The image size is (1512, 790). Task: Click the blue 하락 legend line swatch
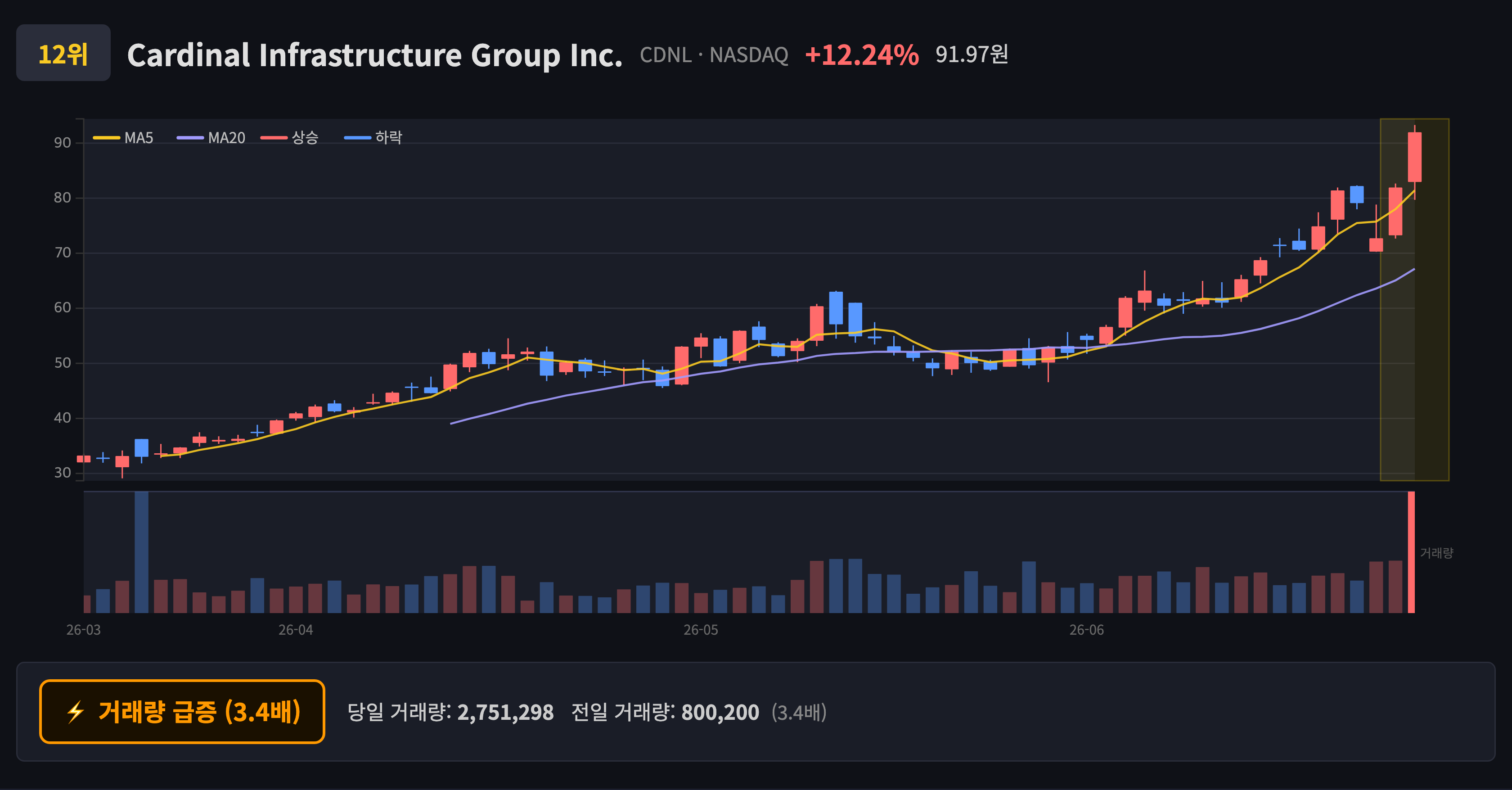click(357, 138)
